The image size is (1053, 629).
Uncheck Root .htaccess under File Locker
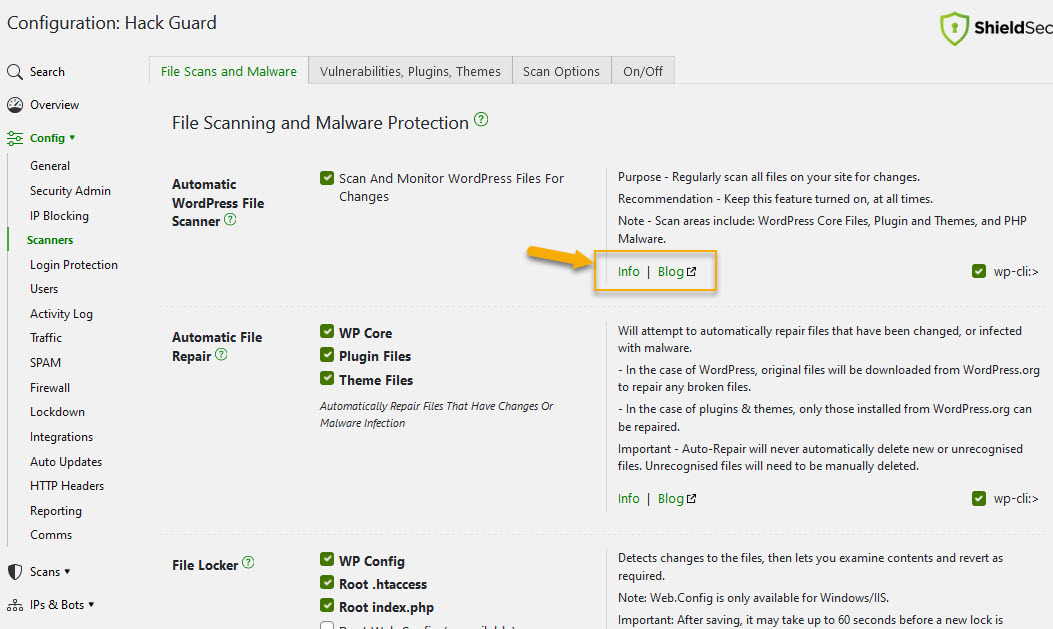tap(326, 583)
